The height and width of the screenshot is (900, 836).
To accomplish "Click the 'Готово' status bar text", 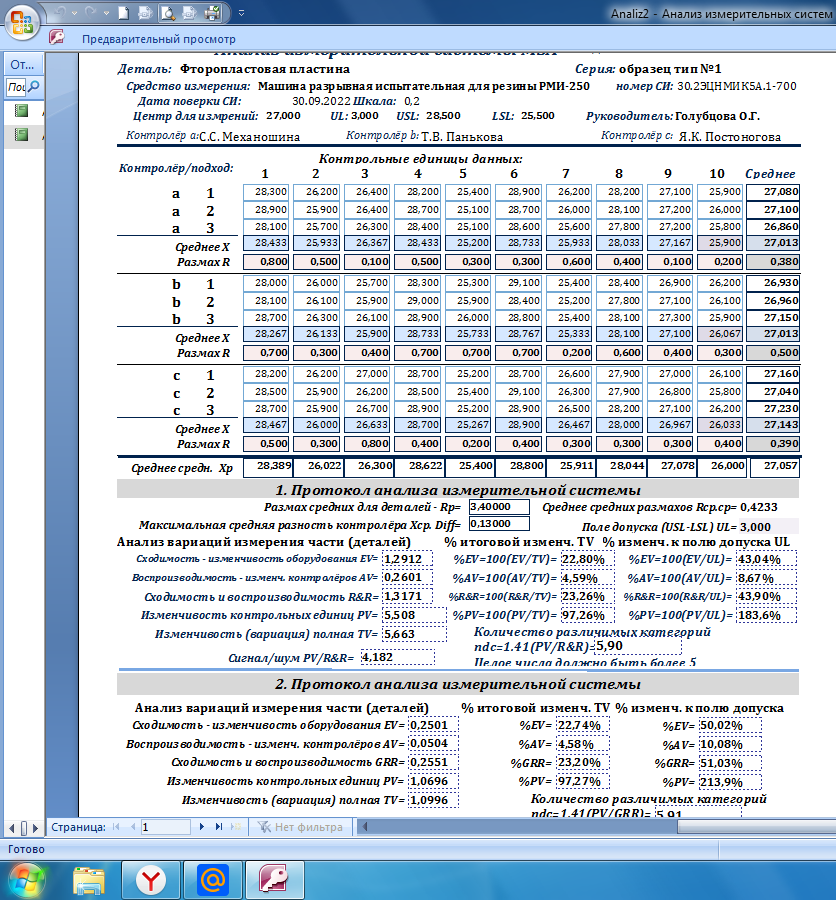I will tap(26, 849).
